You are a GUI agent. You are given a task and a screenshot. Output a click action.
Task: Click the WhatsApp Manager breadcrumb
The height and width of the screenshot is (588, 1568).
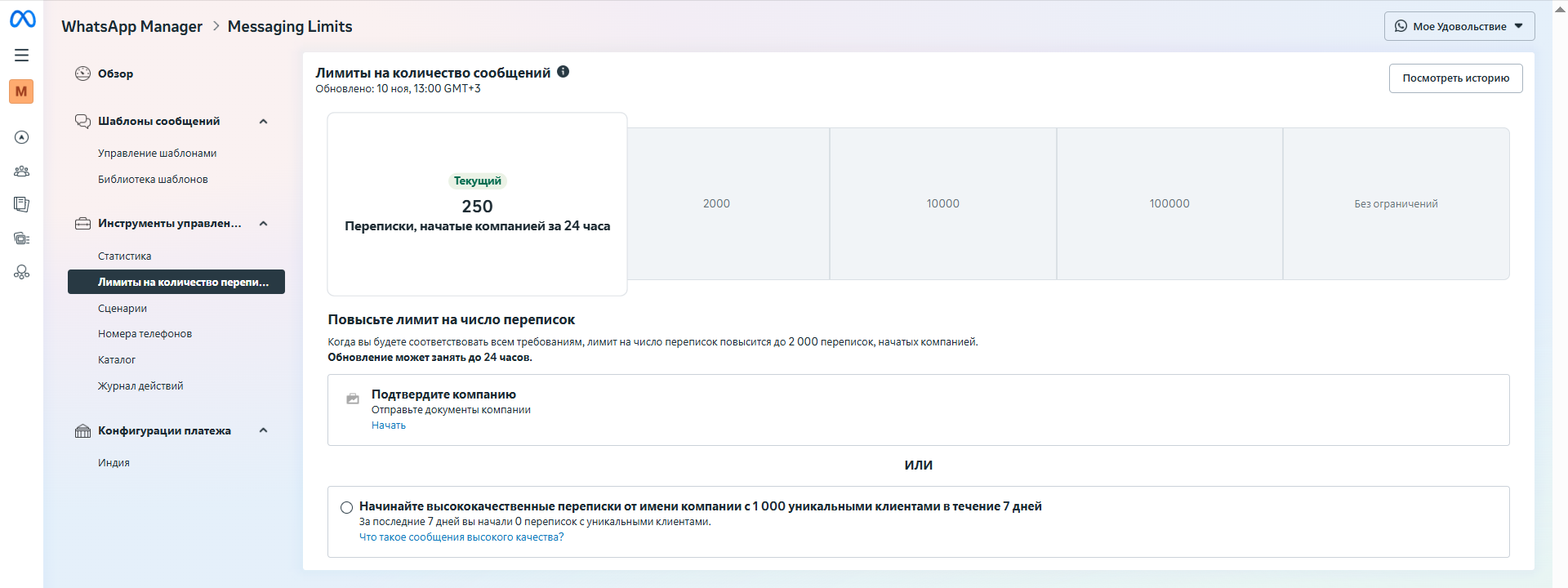click(131, 26)
